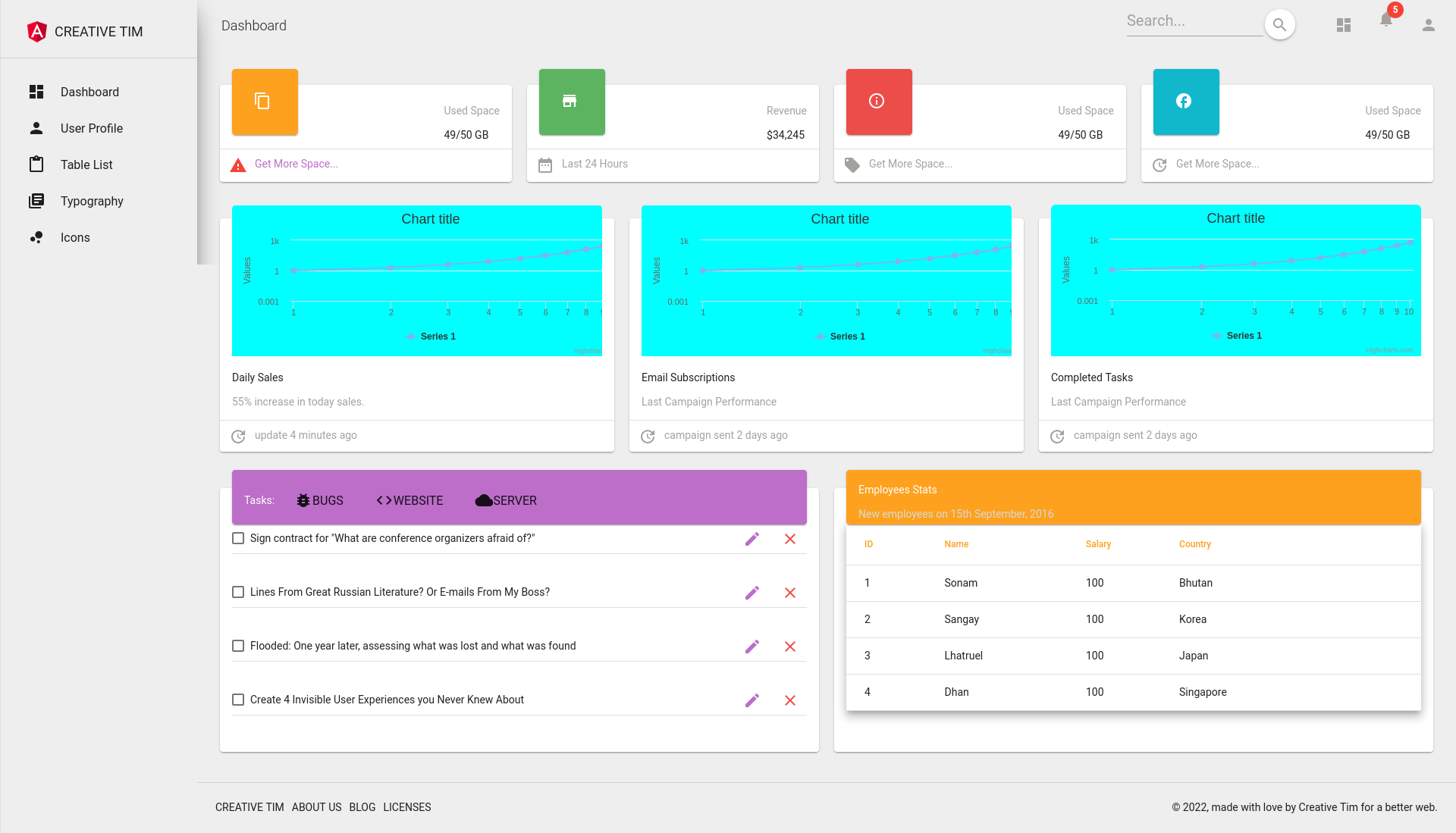1456x833 pixels.
Task: Open Table List in sidebar
Action: pos(86,164)
